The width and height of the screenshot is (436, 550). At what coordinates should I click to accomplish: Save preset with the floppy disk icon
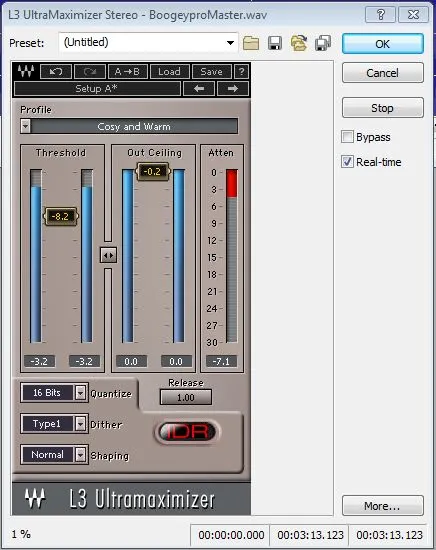[x=275, y=43]
